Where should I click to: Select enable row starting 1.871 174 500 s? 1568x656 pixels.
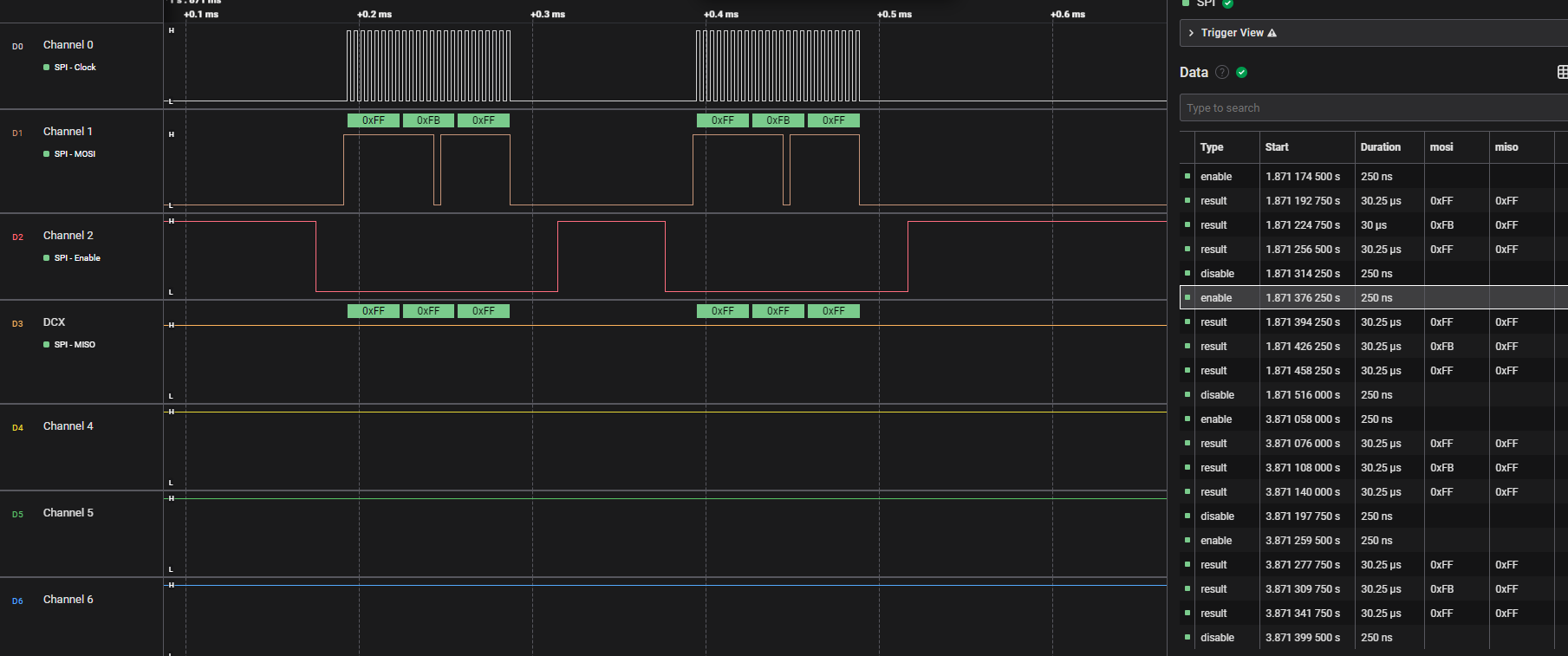coord(1373,177)
